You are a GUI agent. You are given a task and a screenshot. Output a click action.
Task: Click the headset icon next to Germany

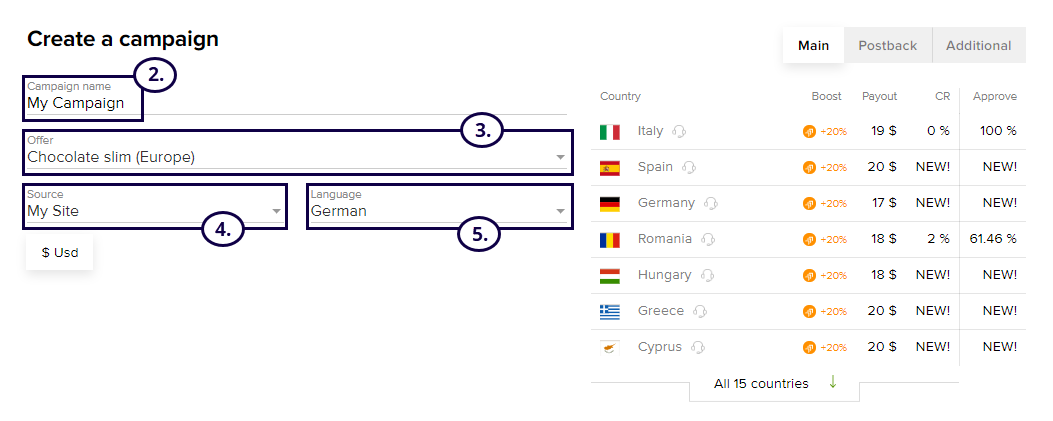click(710, 203)
